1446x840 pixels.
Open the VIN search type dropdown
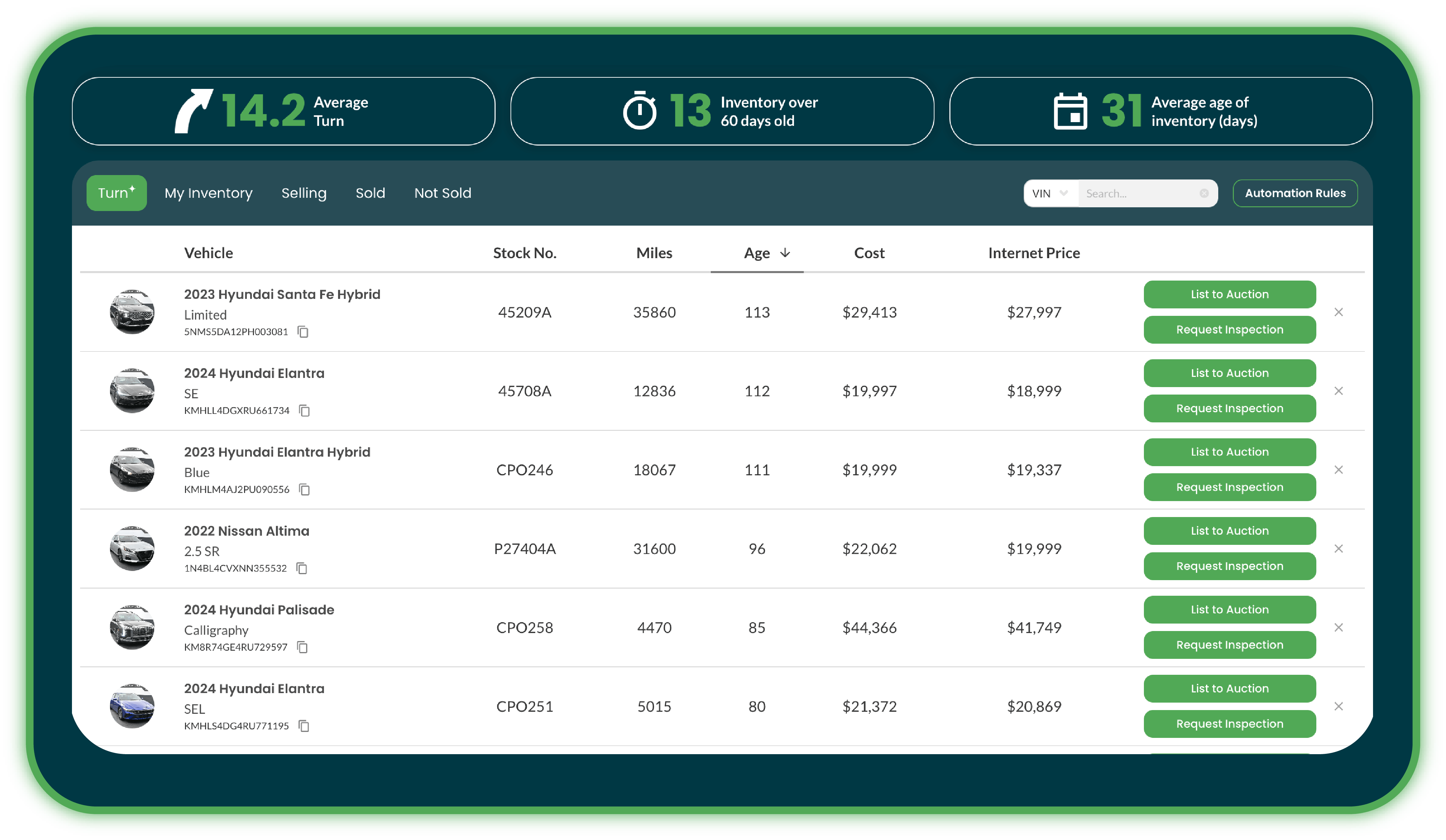pos(1051,193)
